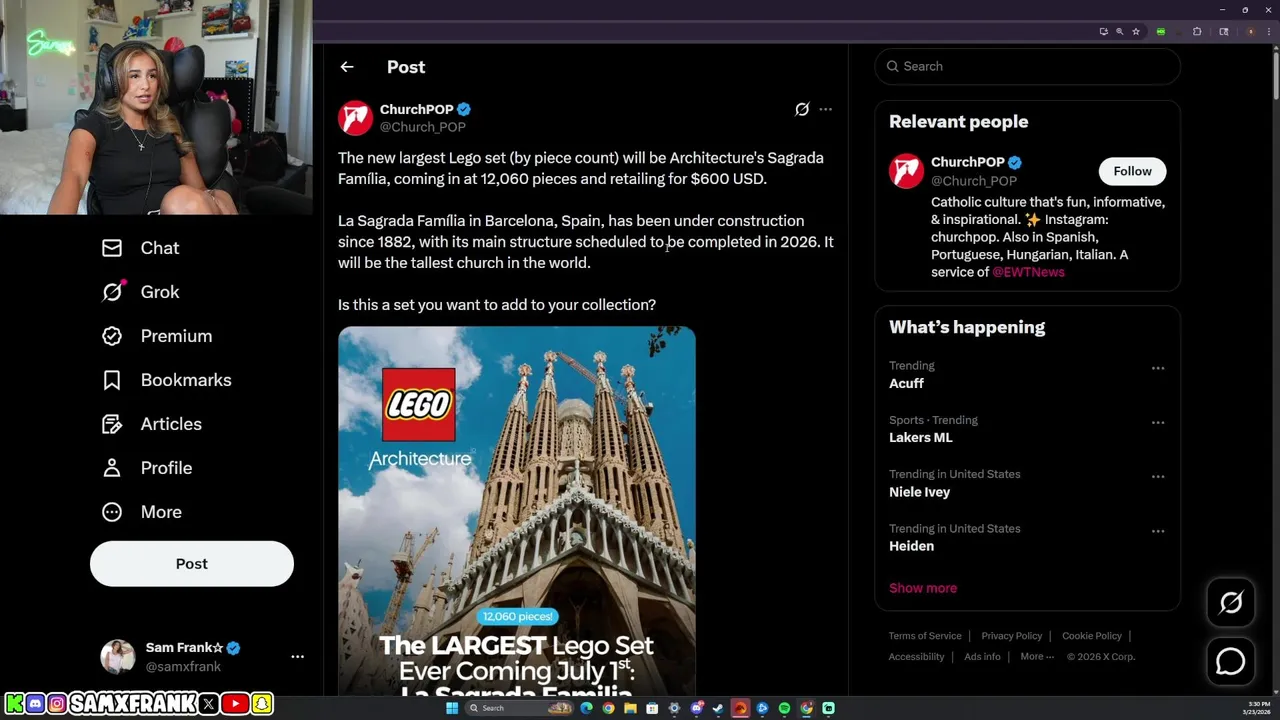Open @EWTNews mention link
The height and width of the screenshot is (720, 1280).
(x=1028, y=272)
